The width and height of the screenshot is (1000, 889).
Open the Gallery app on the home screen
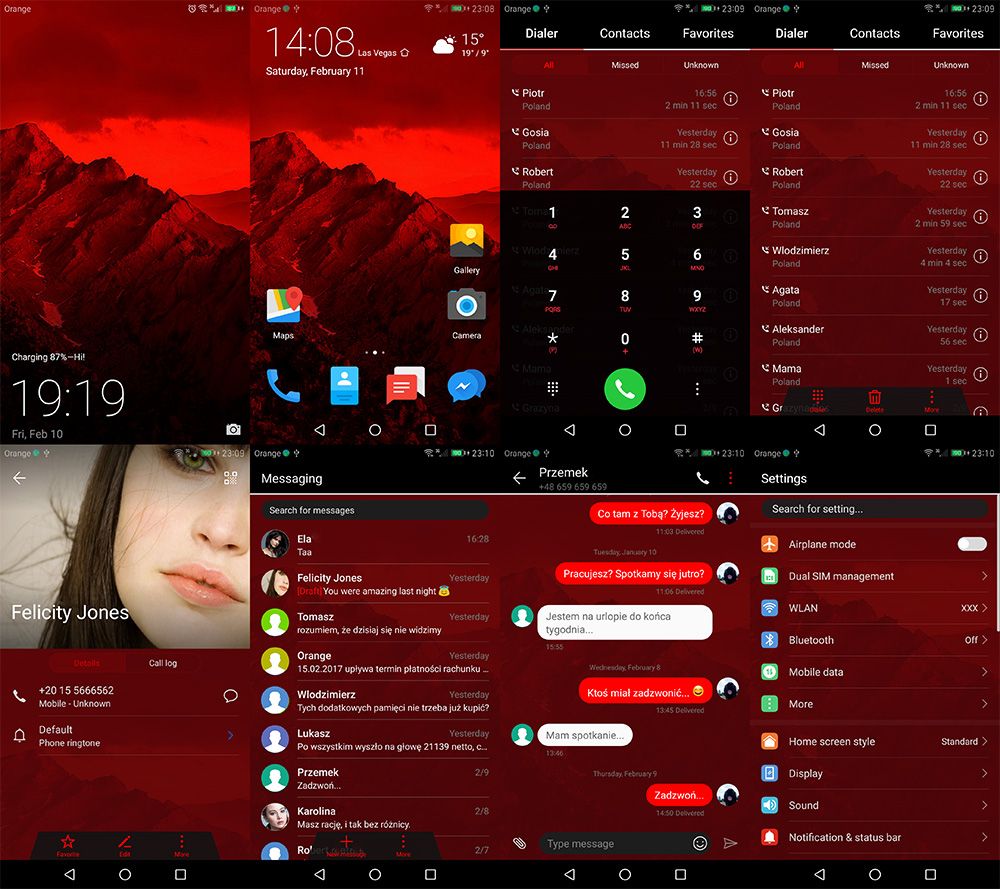point(466,241)
